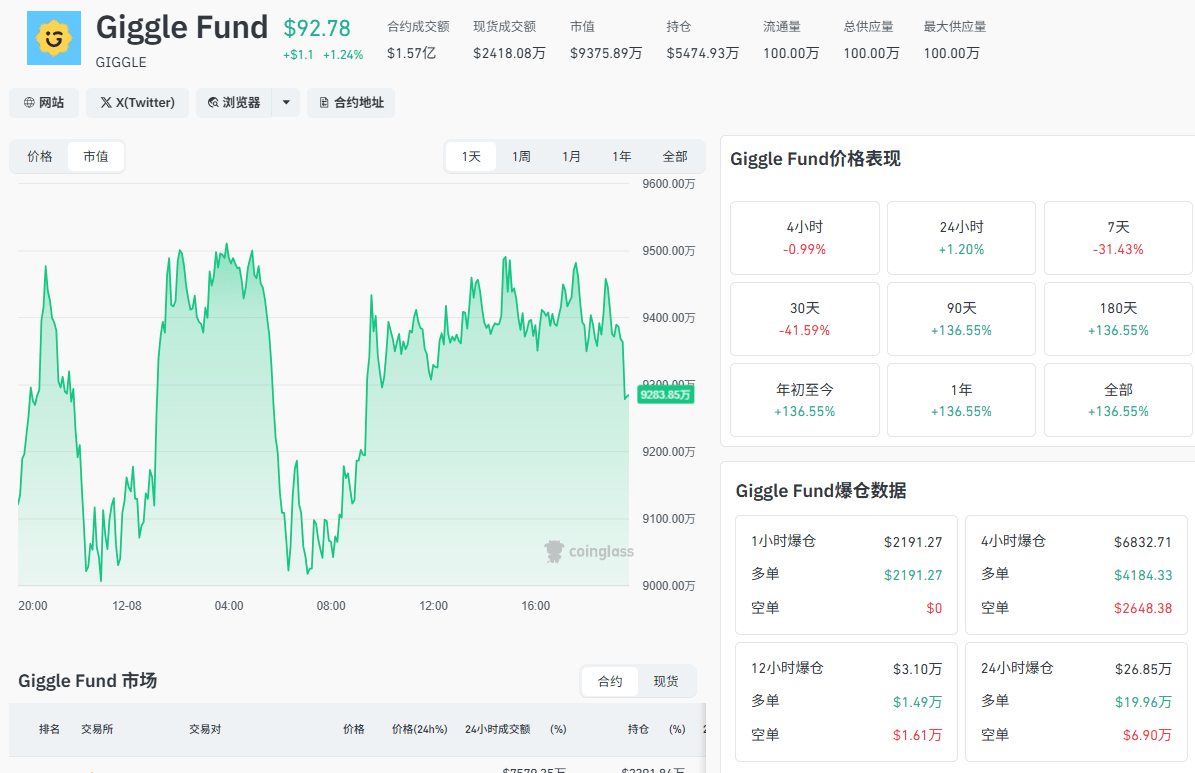Click the 市值 value $9375.89万
Screen dimensions: 1195x773
606,53
